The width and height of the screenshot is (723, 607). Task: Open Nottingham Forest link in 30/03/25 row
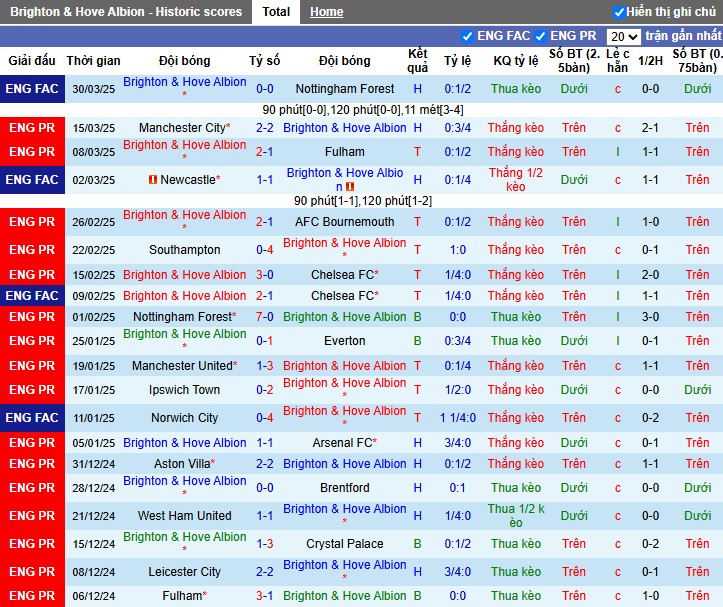344,89
